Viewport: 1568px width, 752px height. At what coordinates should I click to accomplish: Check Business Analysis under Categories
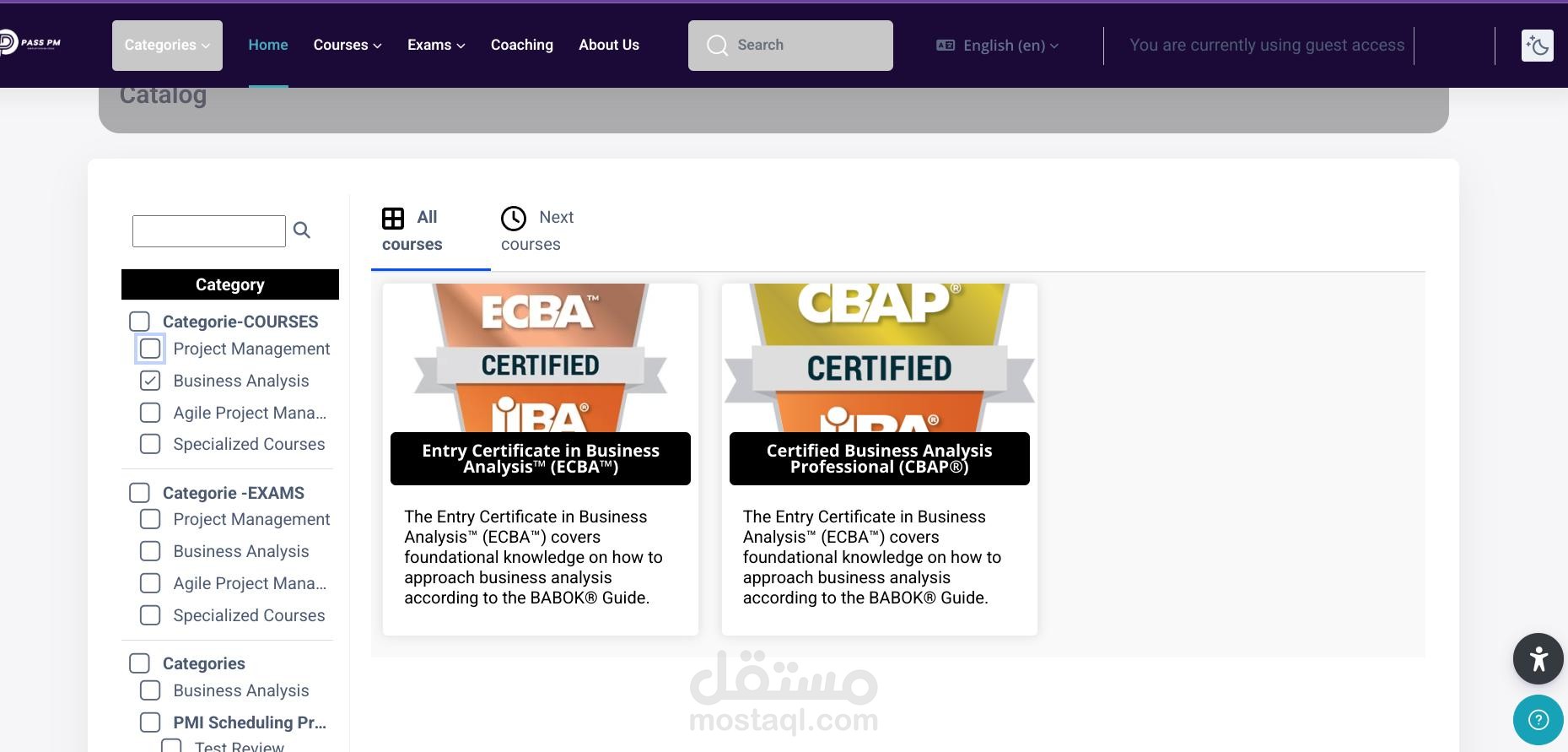pyautogui.click(x=150, y=690)
